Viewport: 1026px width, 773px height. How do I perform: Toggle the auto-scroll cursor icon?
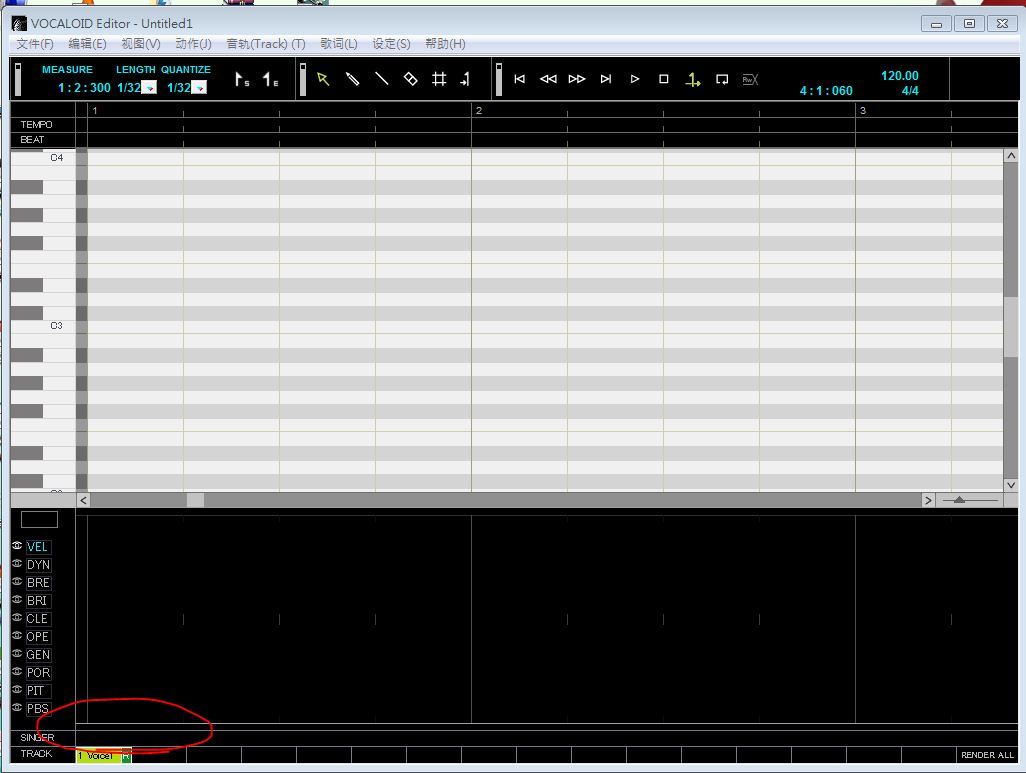pos(692,80)
